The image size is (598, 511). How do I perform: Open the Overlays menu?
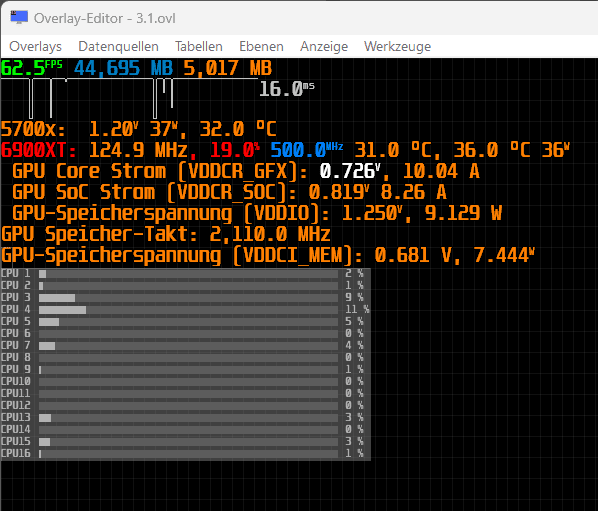pyautogui.click(x=35, y=47)
